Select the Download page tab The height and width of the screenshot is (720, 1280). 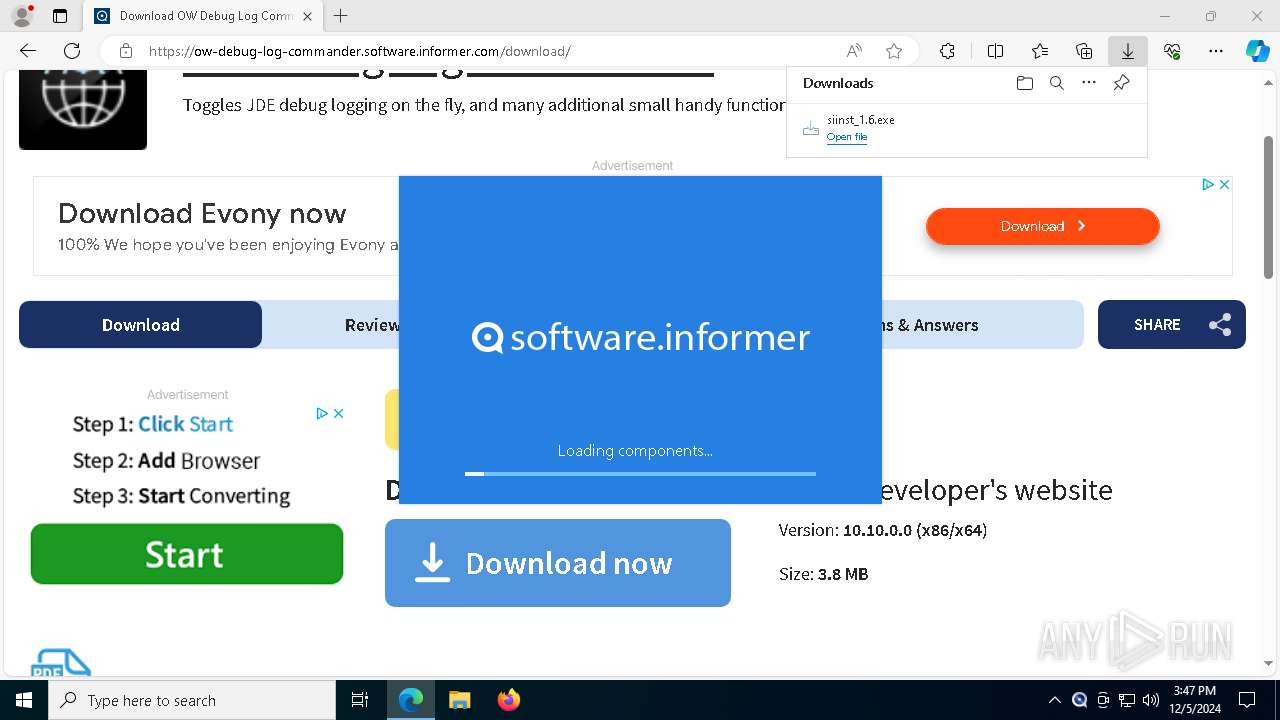click(x=141, y=325)
